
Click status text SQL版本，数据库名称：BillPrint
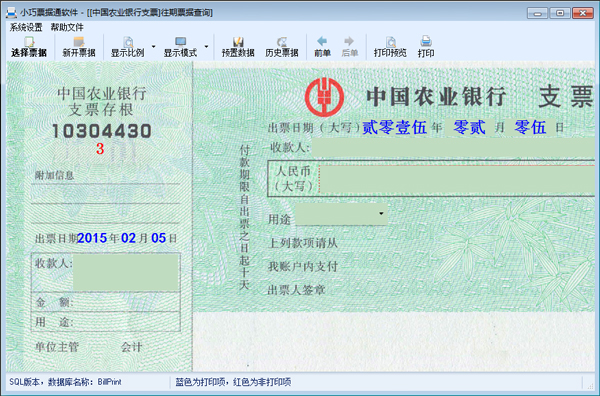point(65,382)
